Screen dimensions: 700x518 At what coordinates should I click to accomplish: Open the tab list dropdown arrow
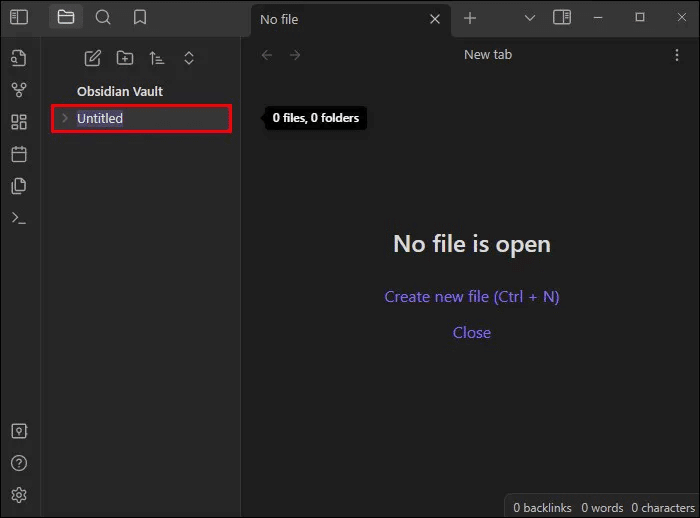(x=530, y=18)
